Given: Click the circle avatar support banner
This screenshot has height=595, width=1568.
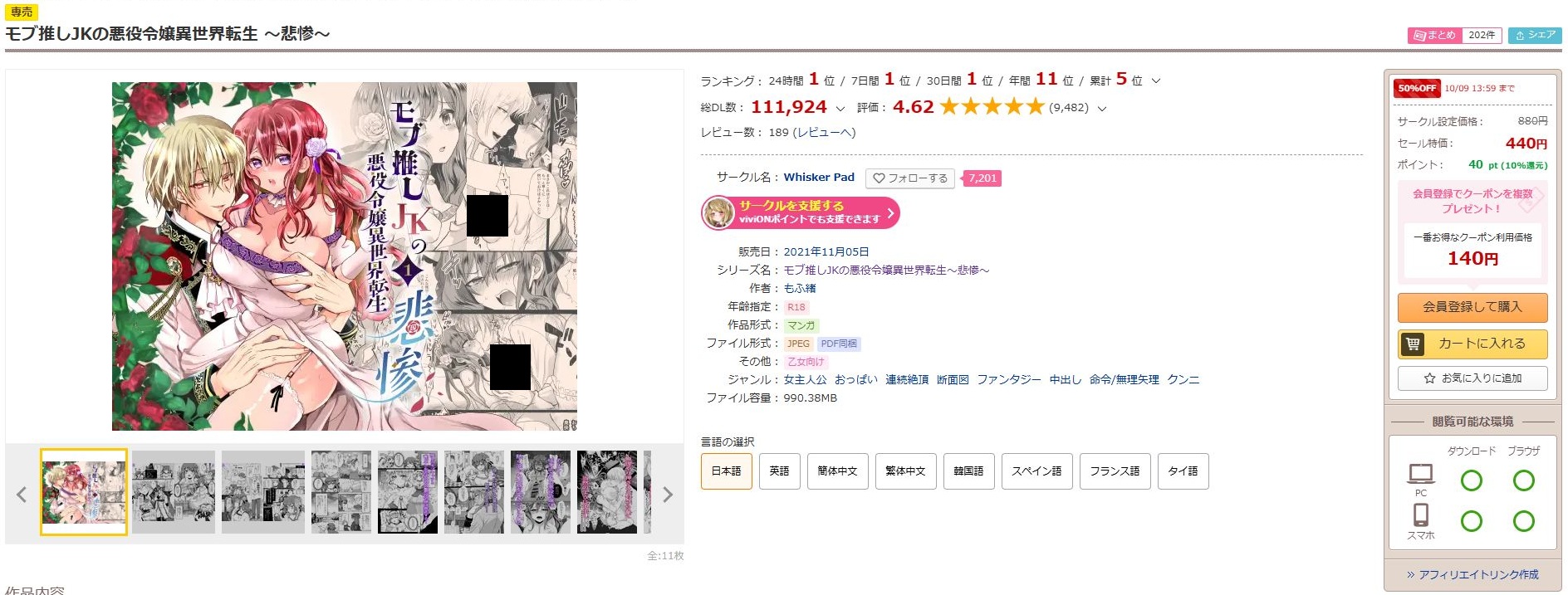Looking at the screenshot, I should point(801,212).
